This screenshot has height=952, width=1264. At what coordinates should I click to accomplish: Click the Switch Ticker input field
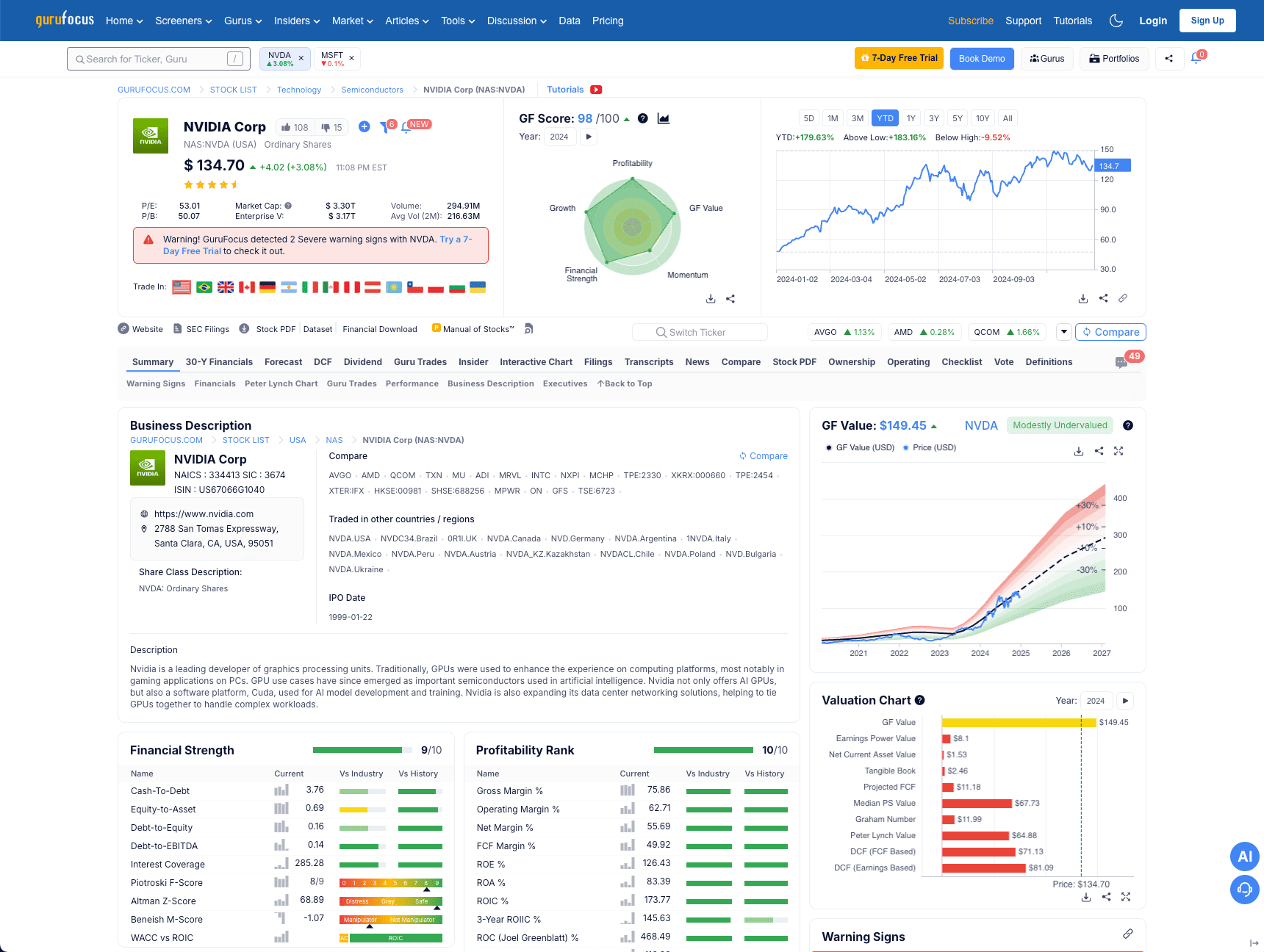[700, 332]
